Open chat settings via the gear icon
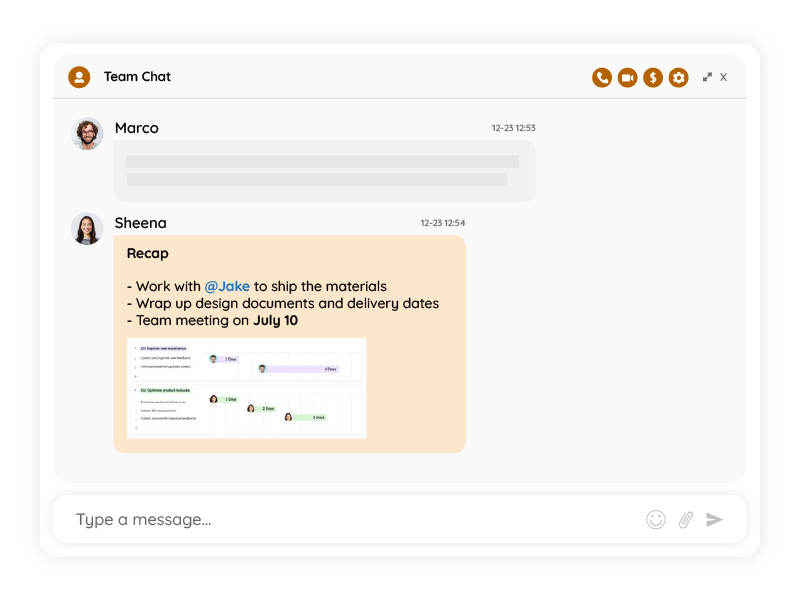The height and width of the screenshot is (600, 800). click(679, 77)
